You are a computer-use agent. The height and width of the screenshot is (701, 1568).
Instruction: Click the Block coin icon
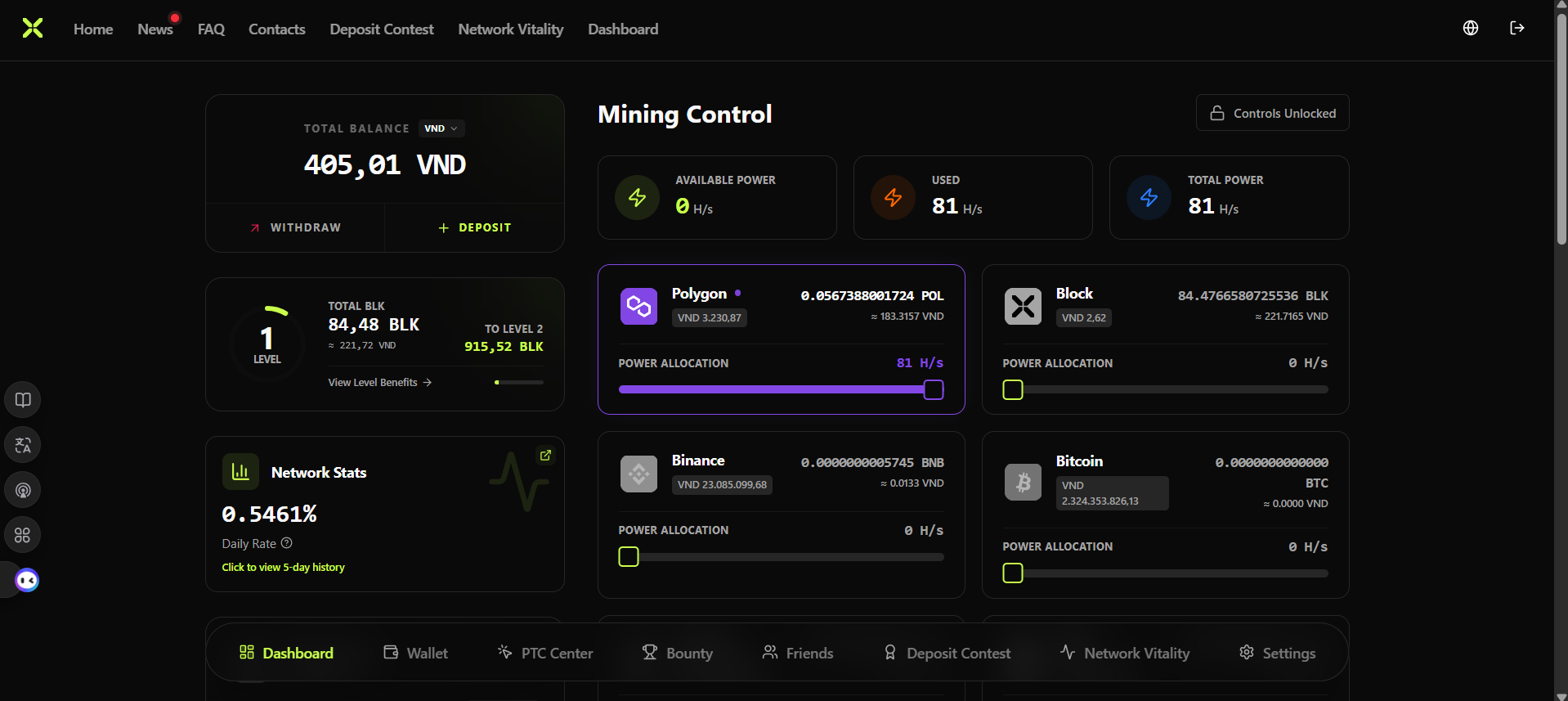(x=1023, y=307)
